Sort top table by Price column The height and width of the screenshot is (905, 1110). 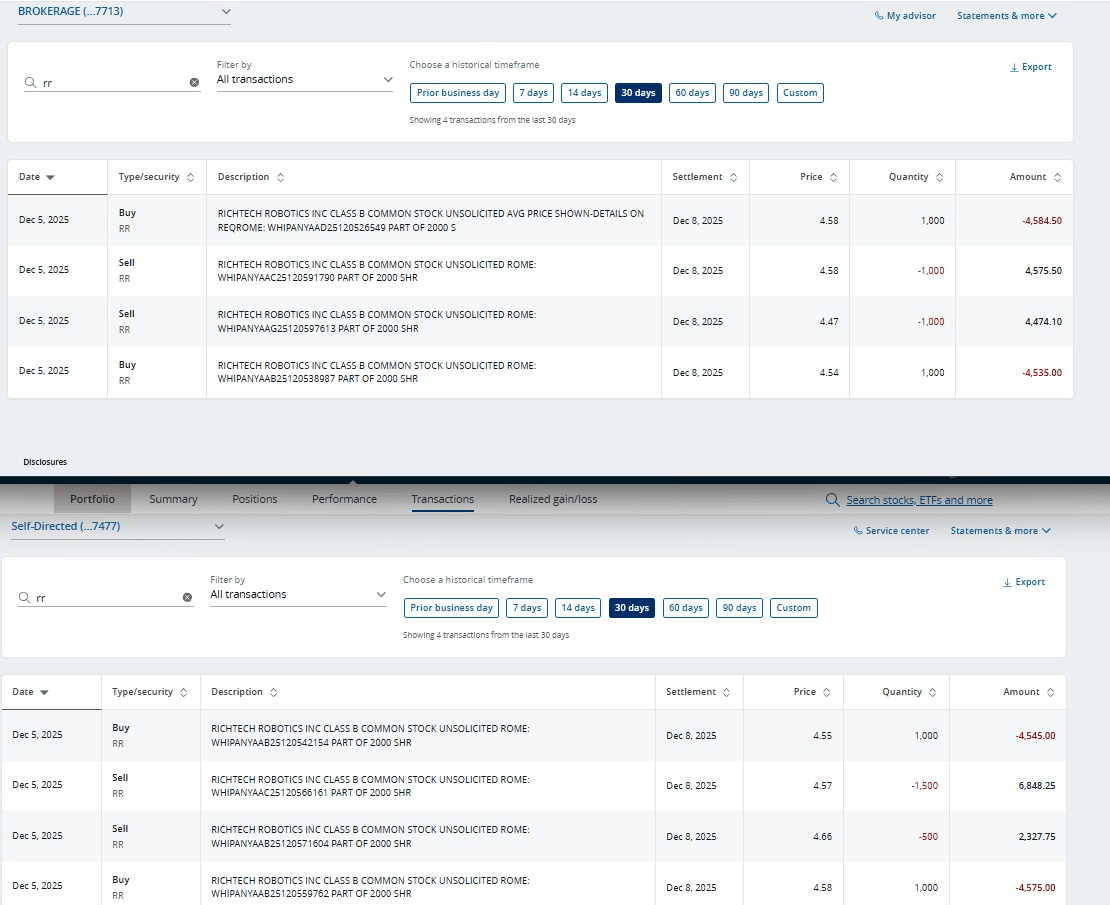(x=834, y=177)
